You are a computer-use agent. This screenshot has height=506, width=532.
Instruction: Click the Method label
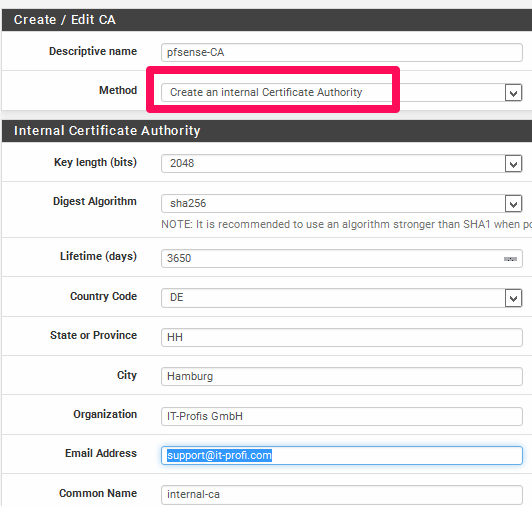pos(118,90)
